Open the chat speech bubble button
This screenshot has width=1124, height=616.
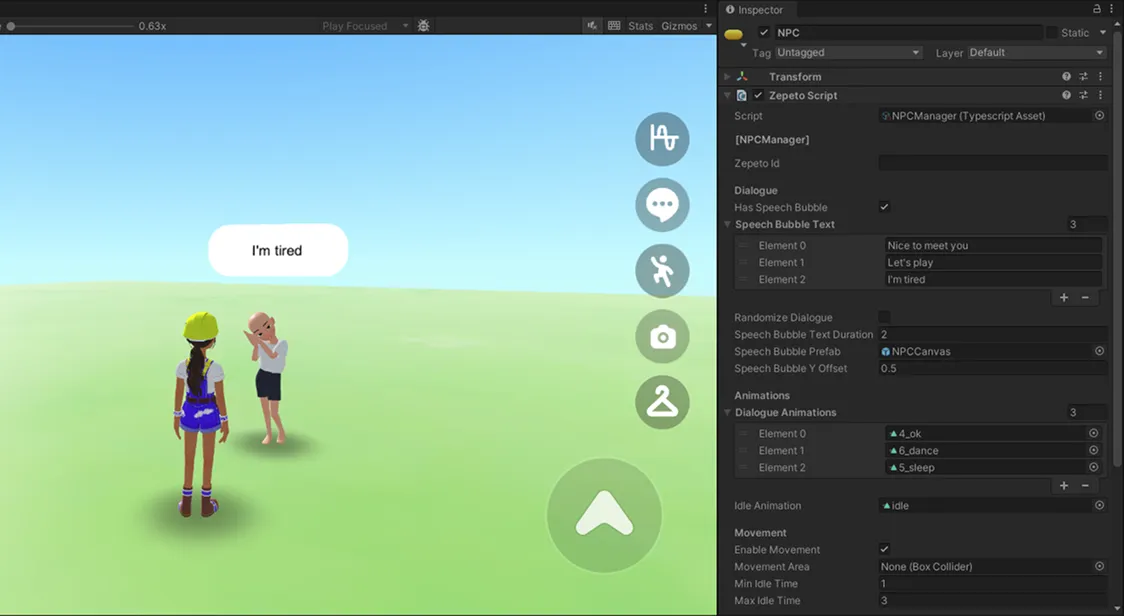coord(662,205)
